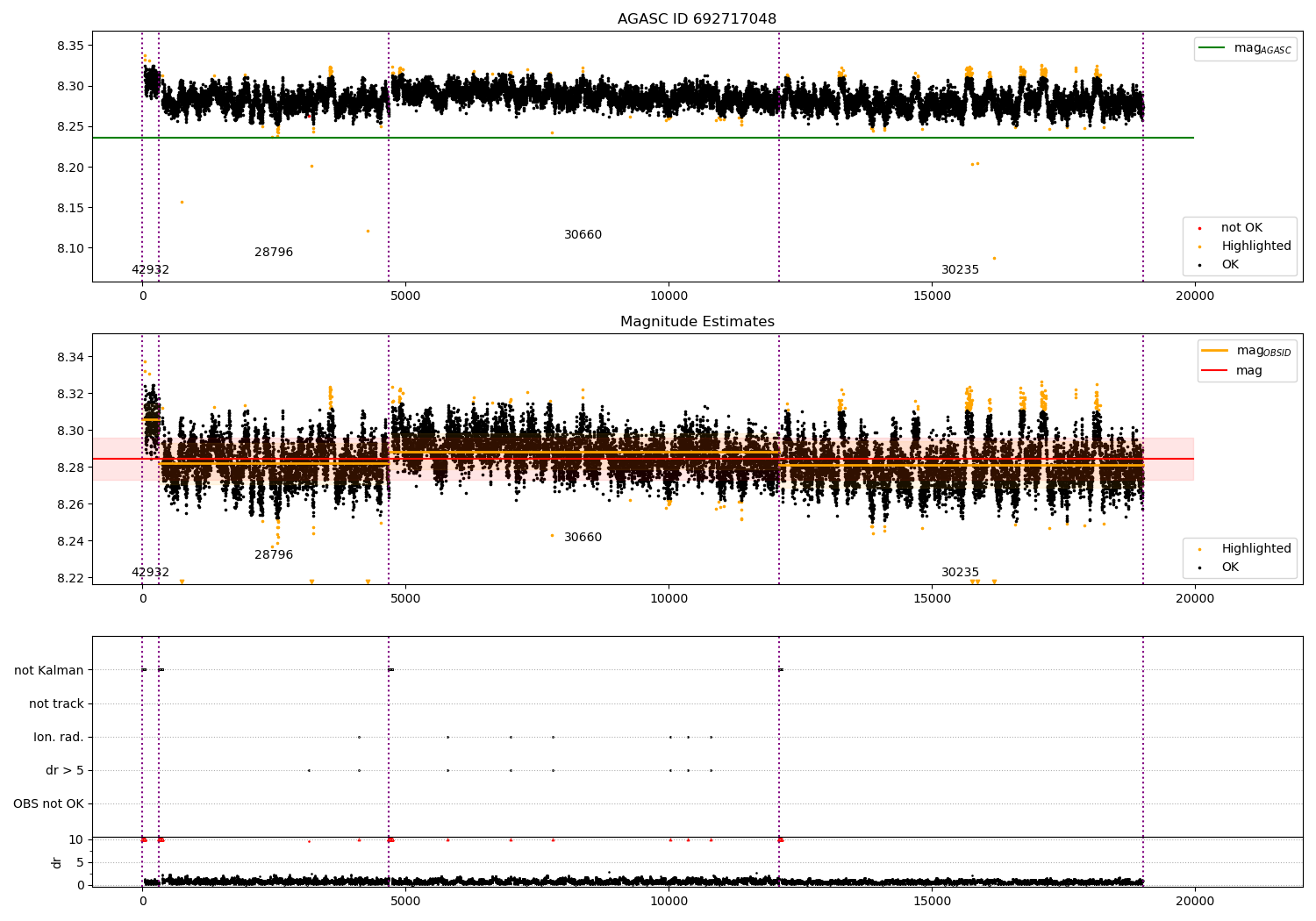Click OBSID label 28796 in middle plot
This screenshot has height=921, width=1316.
point(274,555)
